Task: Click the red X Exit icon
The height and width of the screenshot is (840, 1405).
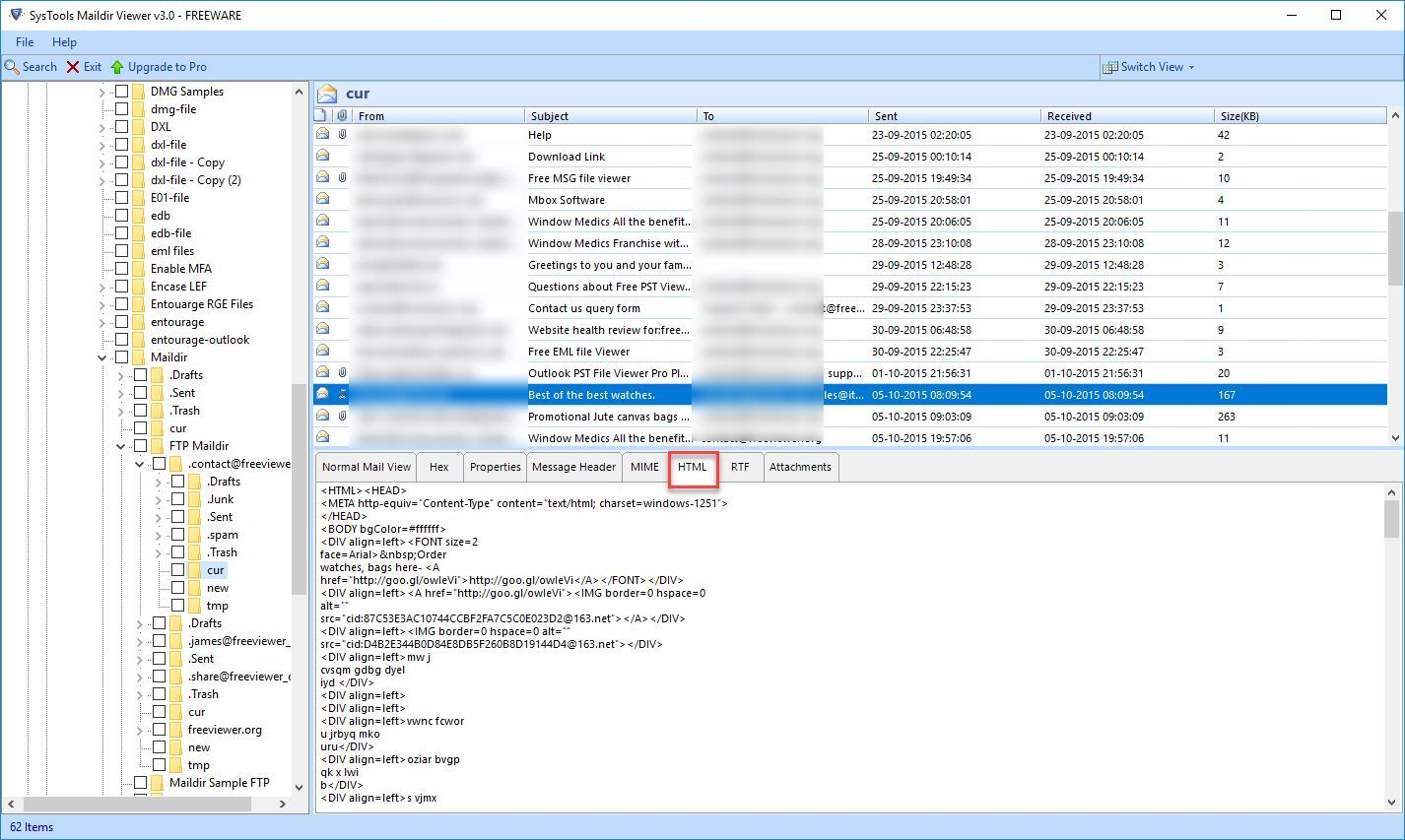Action: (71, 66)
